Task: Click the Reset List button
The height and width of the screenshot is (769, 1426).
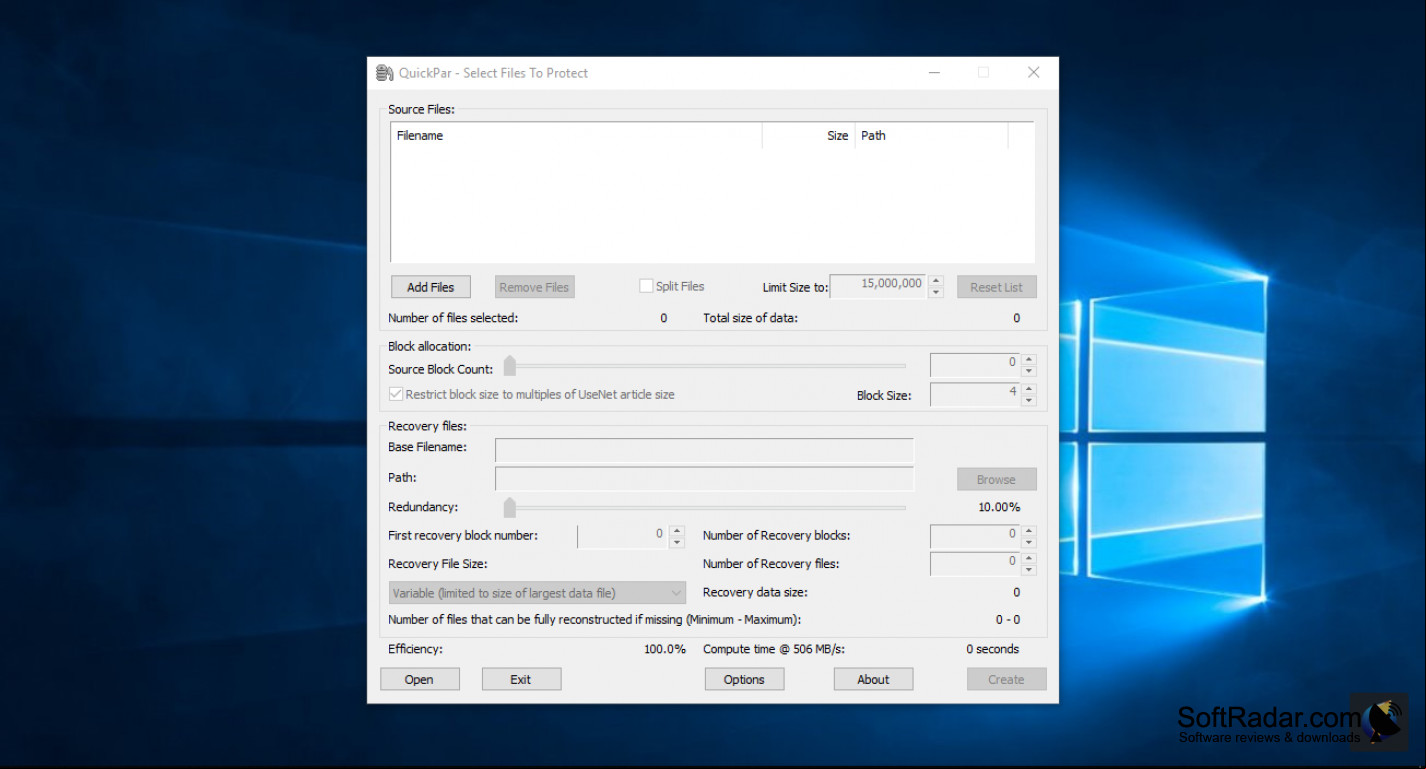Action: (996, 287)
